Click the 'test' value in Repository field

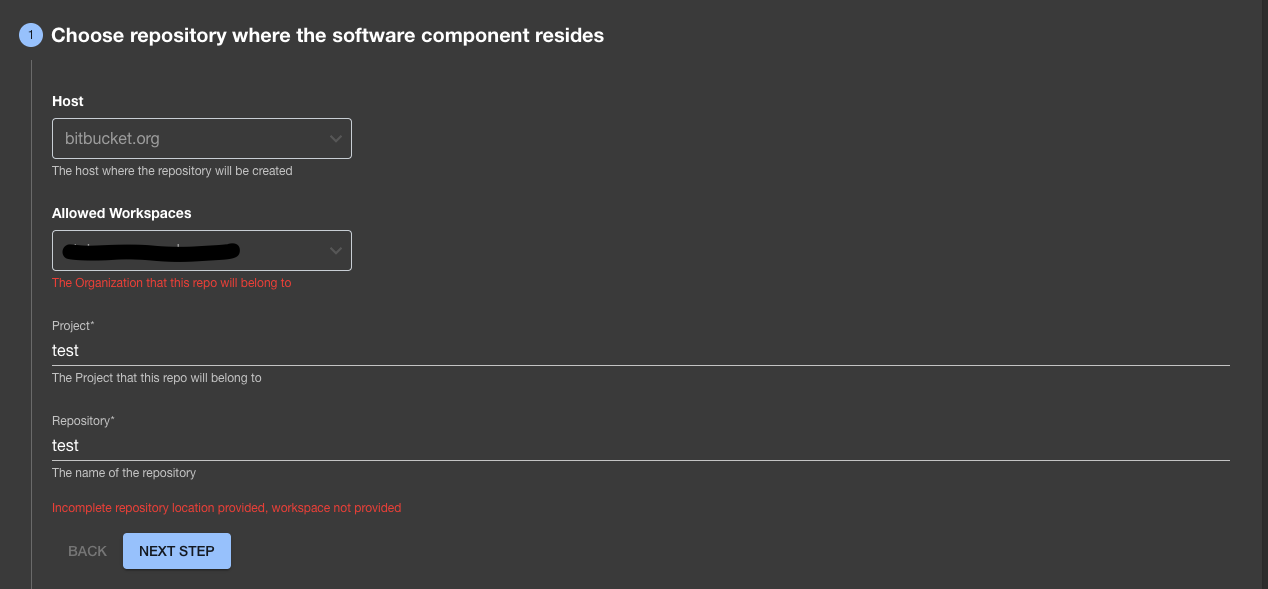point(65,445)
